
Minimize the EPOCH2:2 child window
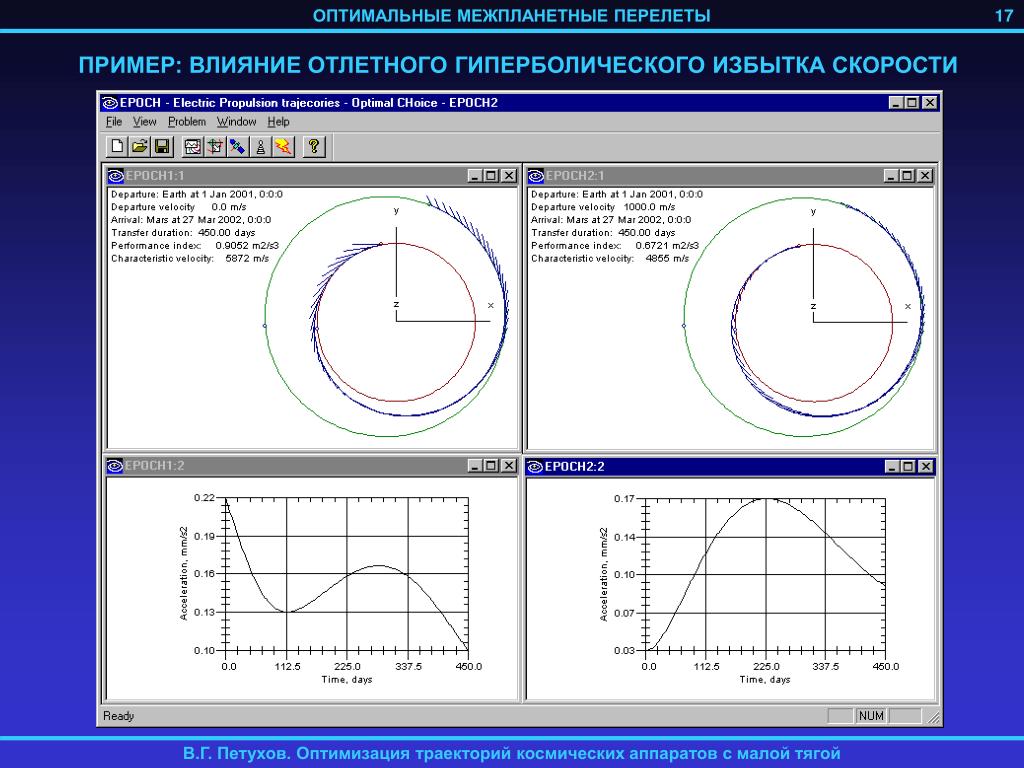[893, 466]
